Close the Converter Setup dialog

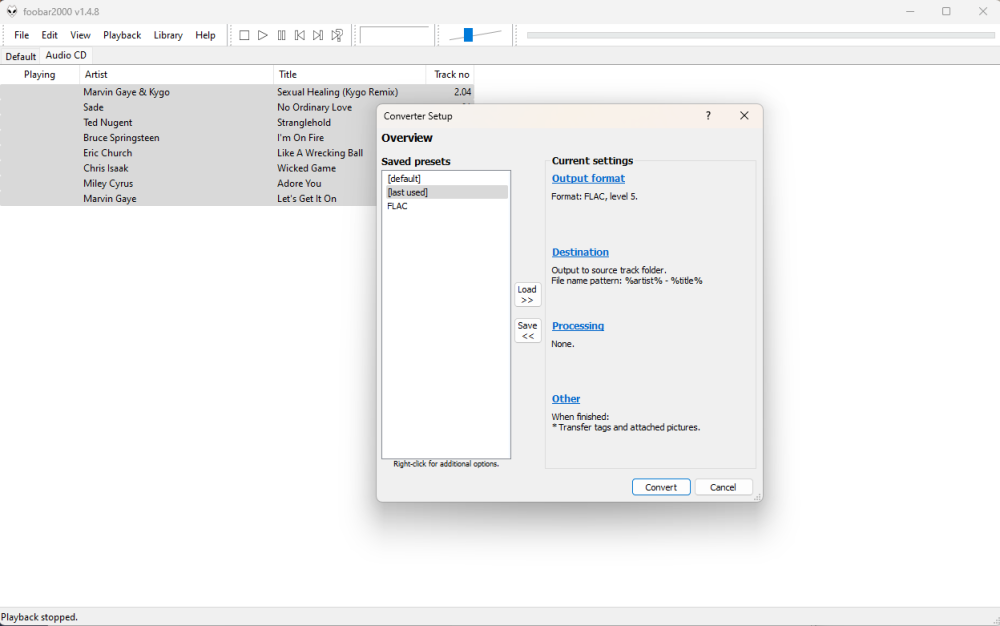[744, 116]
